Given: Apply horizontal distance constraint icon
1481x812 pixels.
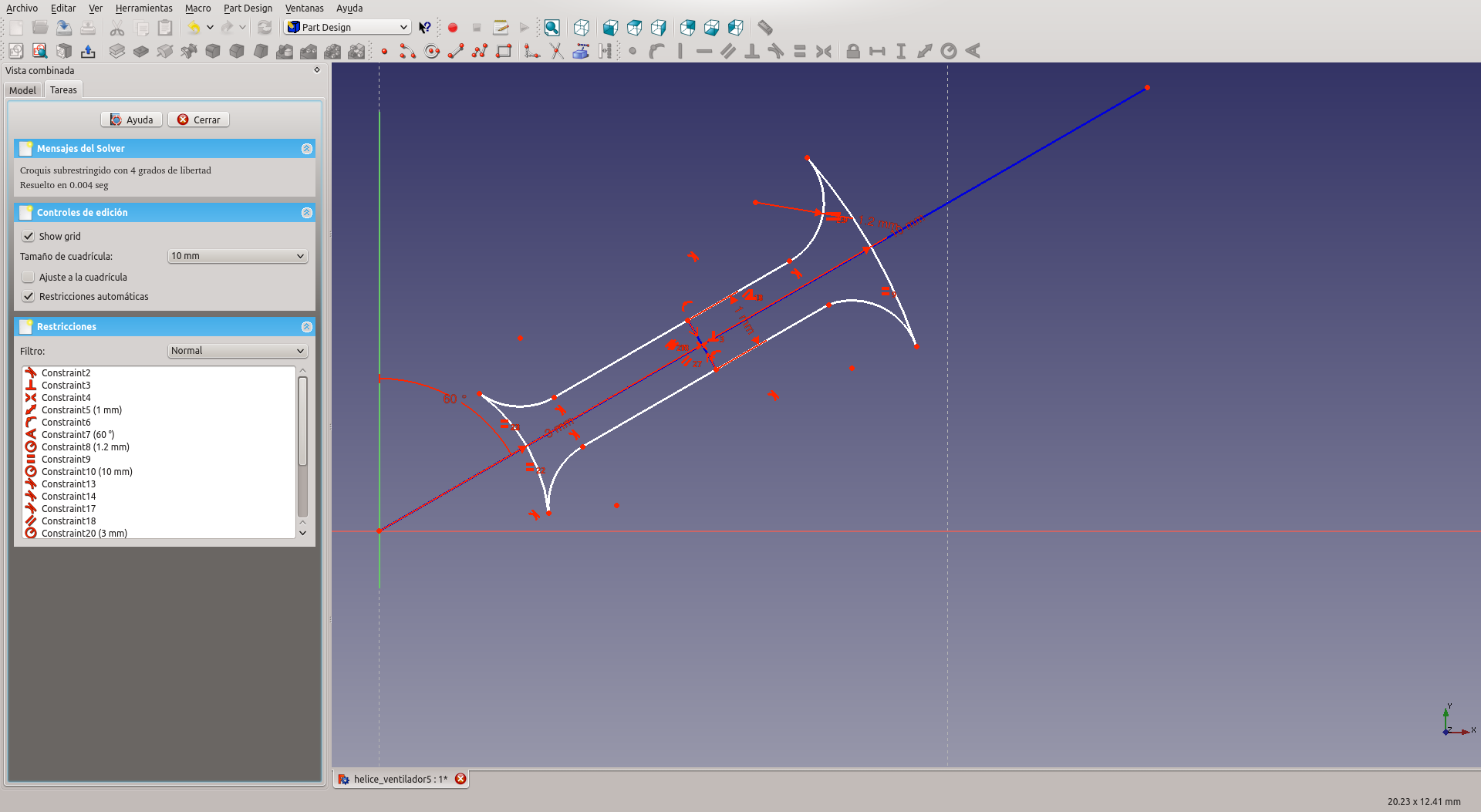Looking at the screenshot, I should (877, 52).
